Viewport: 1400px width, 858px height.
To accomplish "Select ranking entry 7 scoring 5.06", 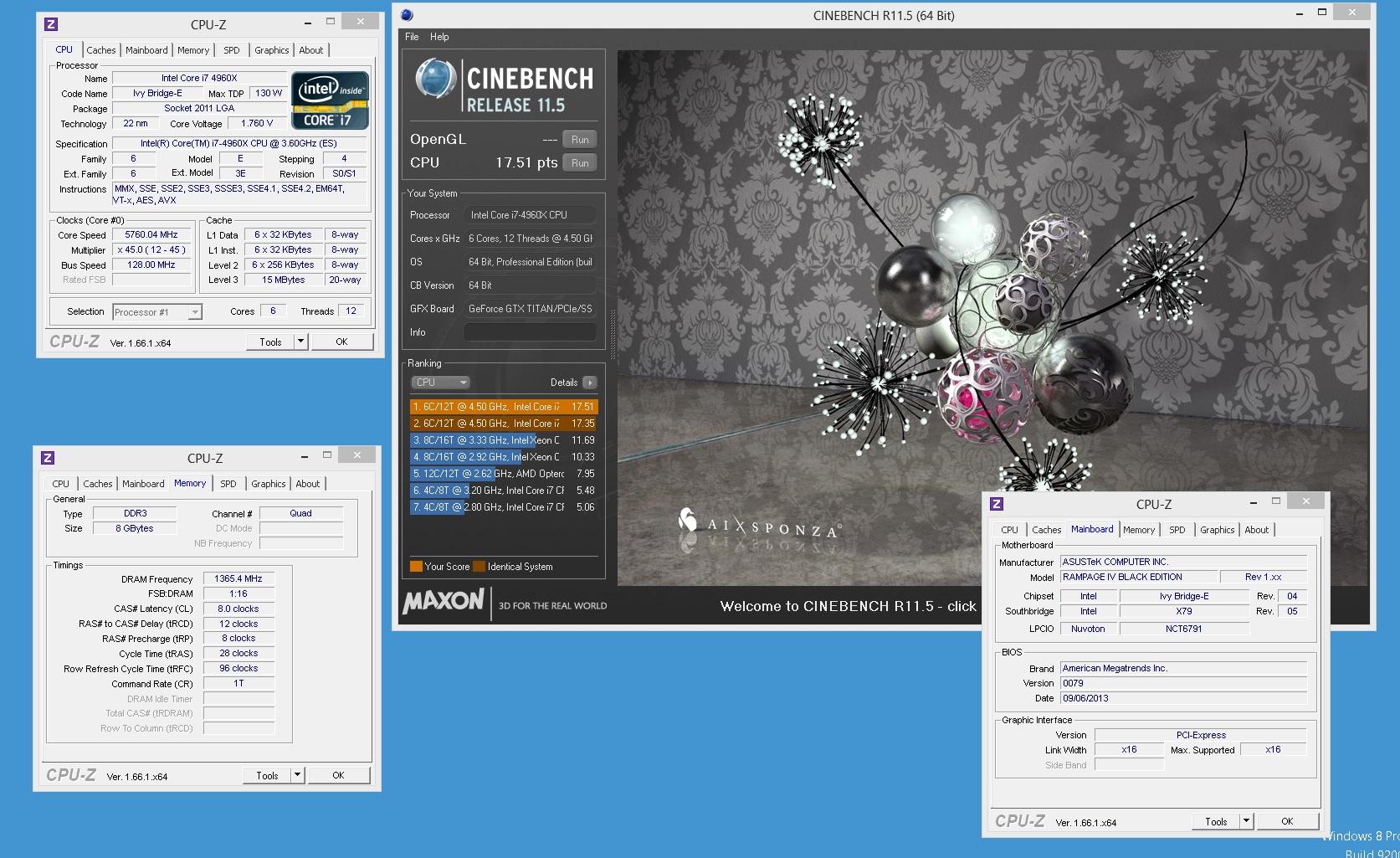I will point(504,507).
